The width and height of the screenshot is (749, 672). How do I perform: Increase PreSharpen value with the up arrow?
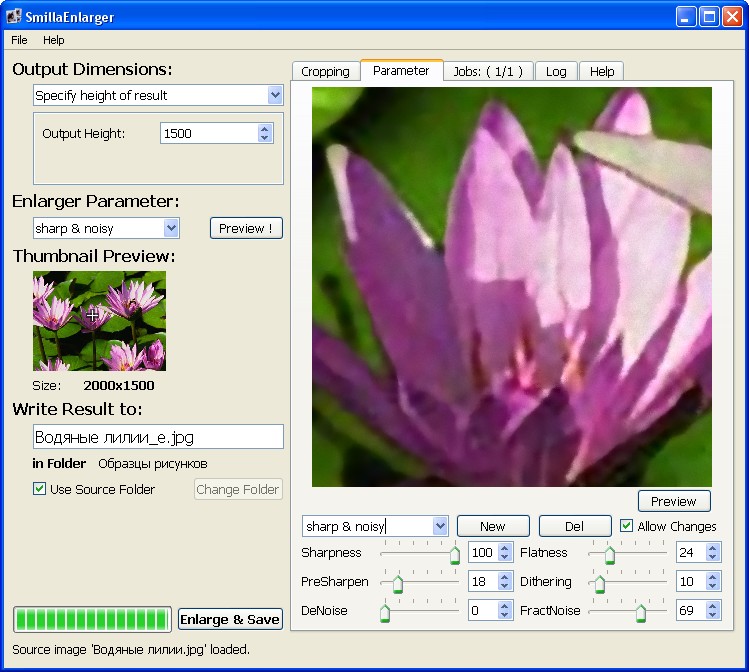(505, 577)
